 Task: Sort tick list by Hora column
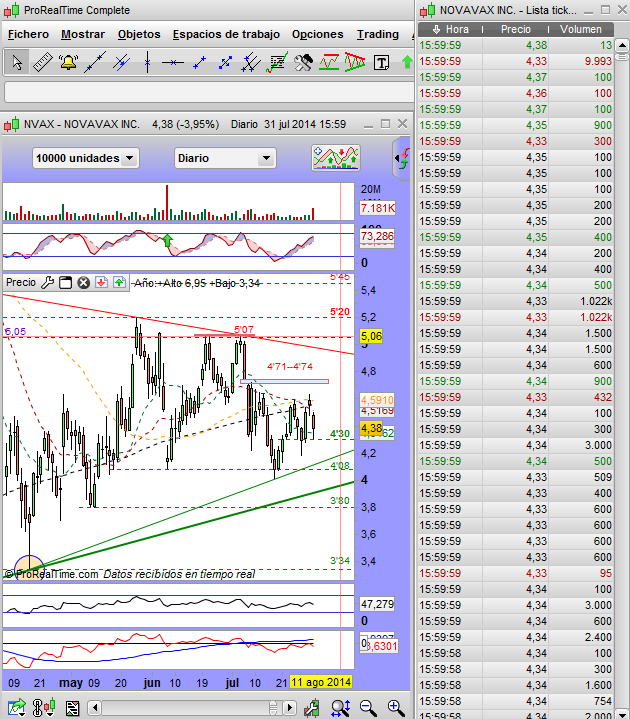(450, 29)
